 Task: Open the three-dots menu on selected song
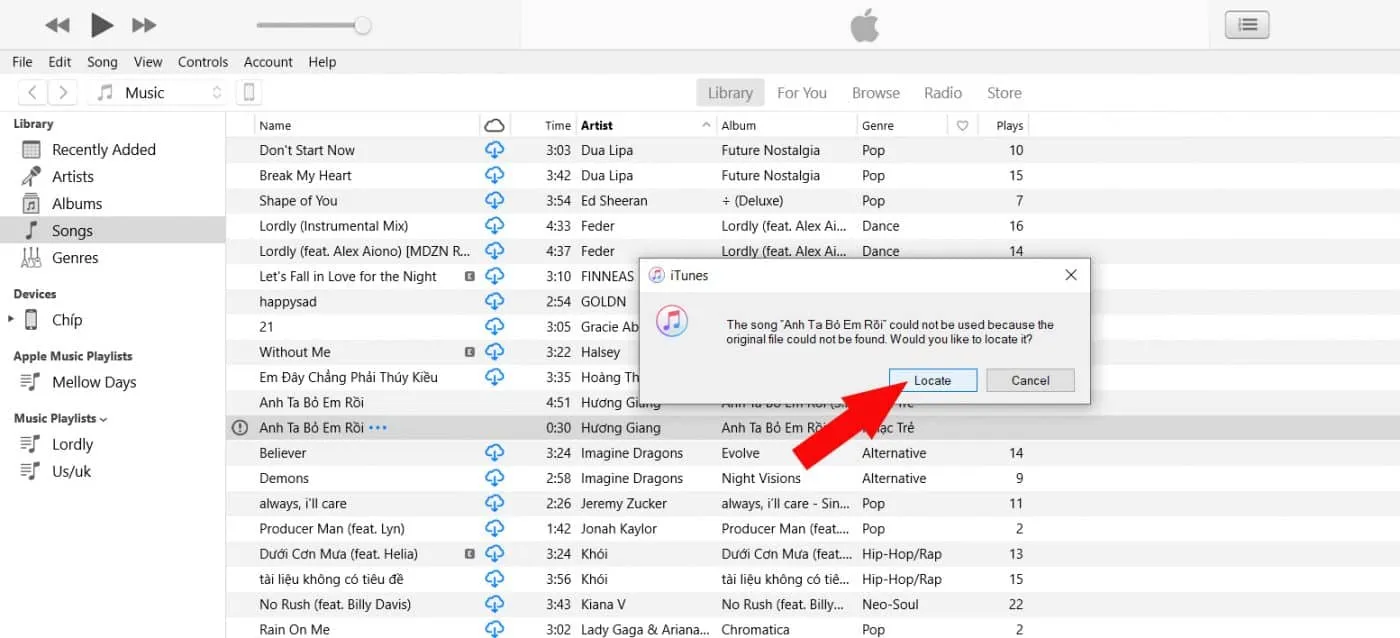click(377, 428)
